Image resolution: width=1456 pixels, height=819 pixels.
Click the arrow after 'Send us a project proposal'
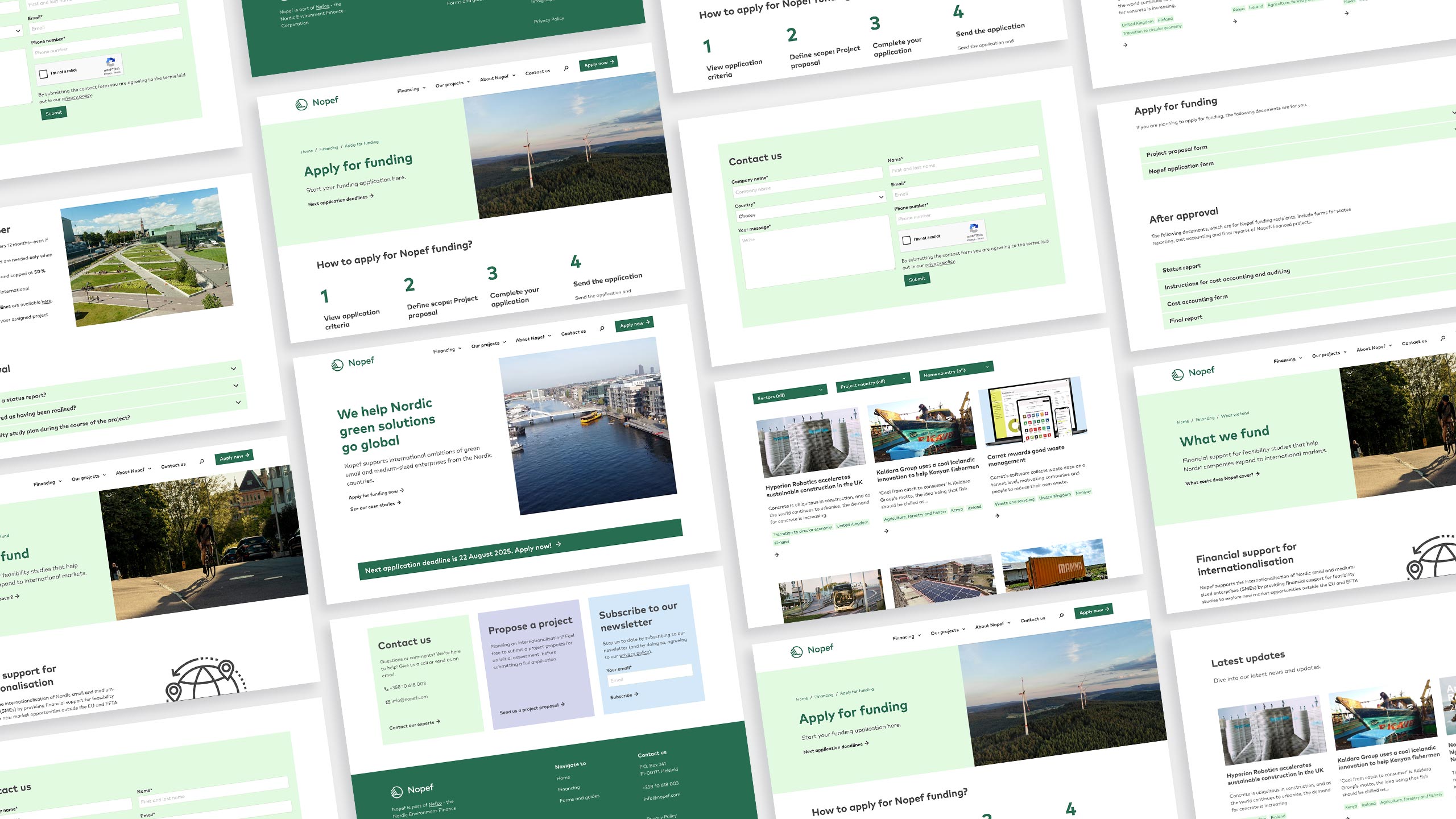point(563,704)
